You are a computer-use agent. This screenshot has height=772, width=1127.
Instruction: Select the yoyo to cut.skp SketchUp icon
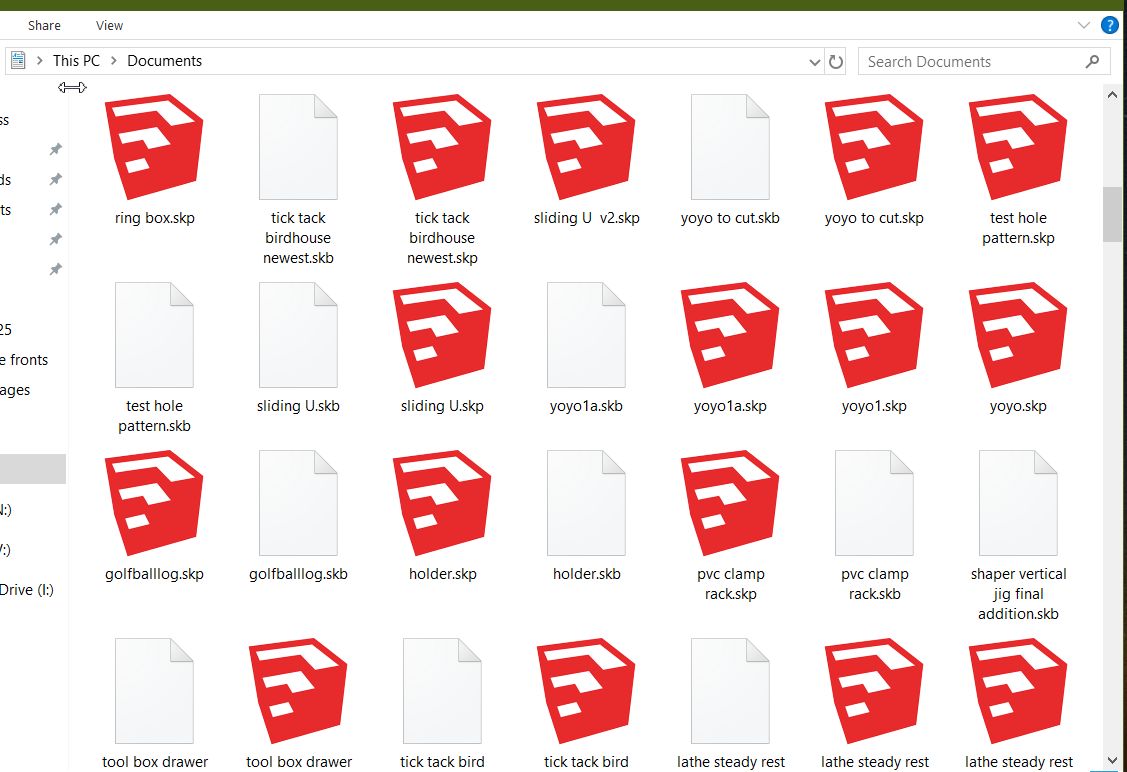(874, 146)
